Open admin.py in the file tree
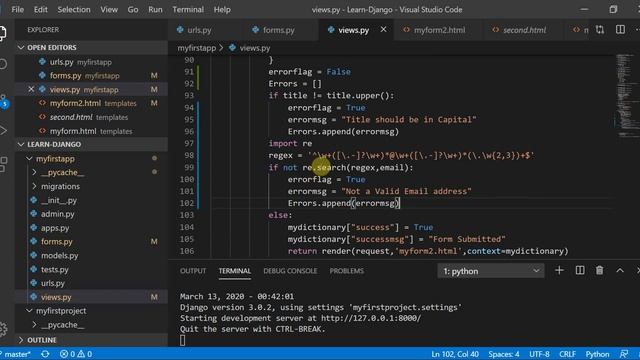 click(91, 214)
